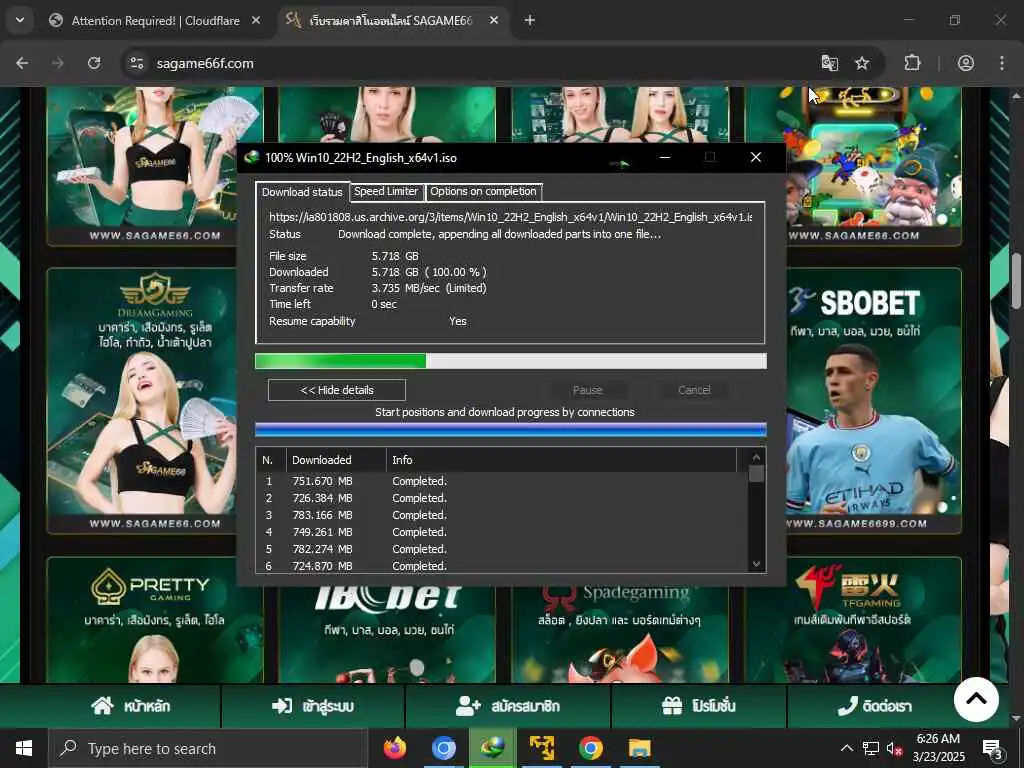Click the หน้าหลัก home link
The width and height of the screenshot is (1024, 768).
click(x=130, y=706)
